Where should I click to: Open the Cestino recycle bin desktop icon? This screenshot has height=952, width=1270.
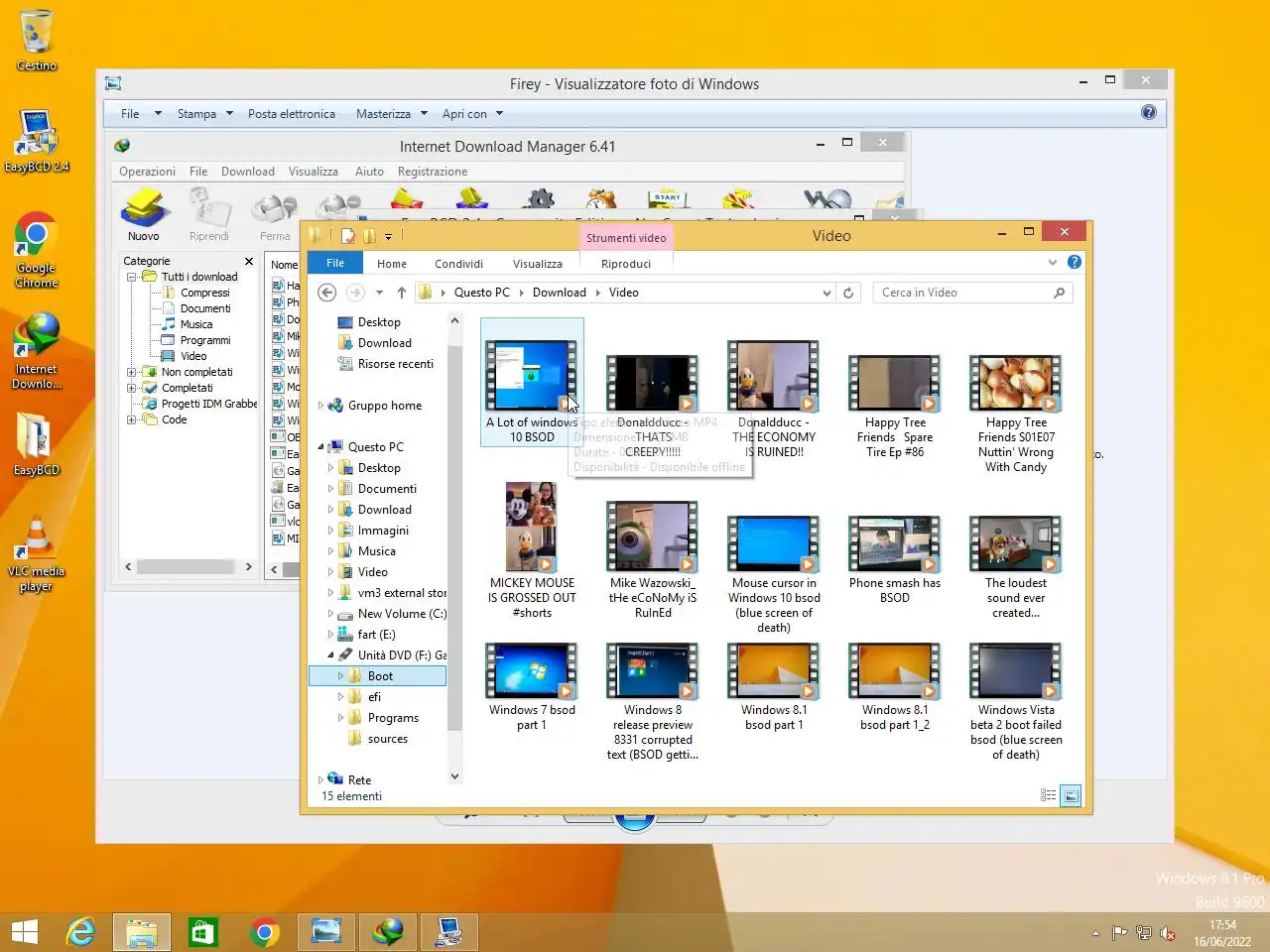[37, 40]
